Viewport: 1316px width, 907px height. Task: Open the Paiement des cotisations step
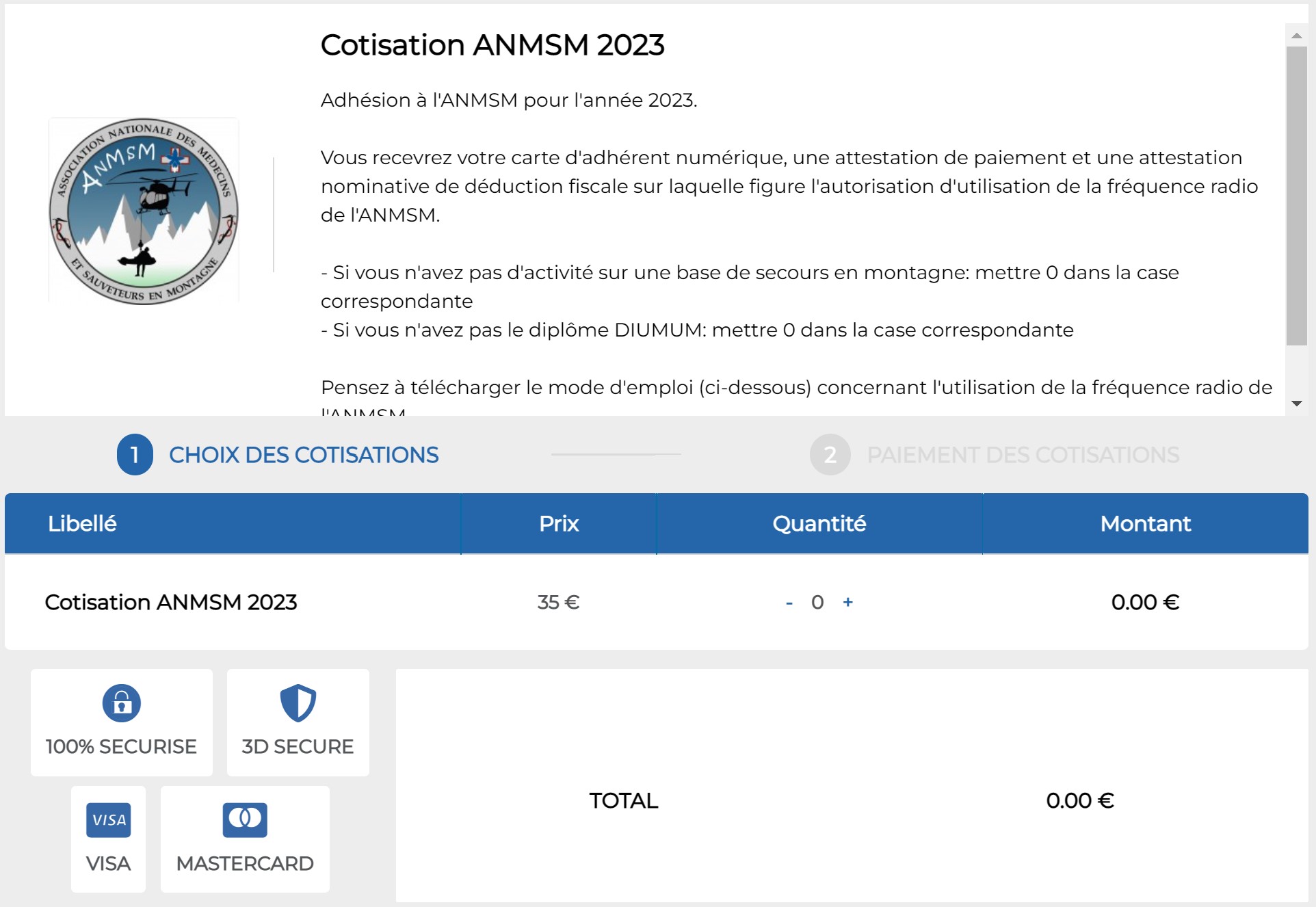click(x=1023, y=455)
